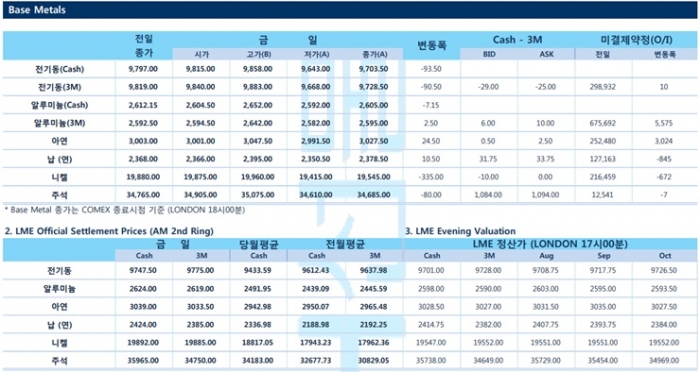The height and width of the screenshot is (372, 700).
Task: Select the change value -335.00
Action: (431, 177)
